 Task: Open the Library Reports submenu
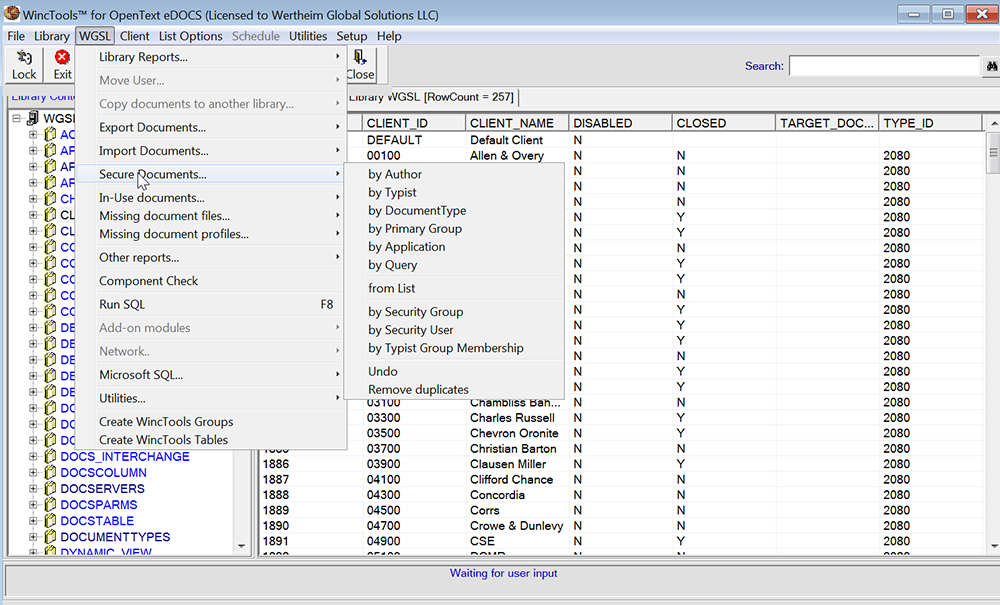pos(210,57)
